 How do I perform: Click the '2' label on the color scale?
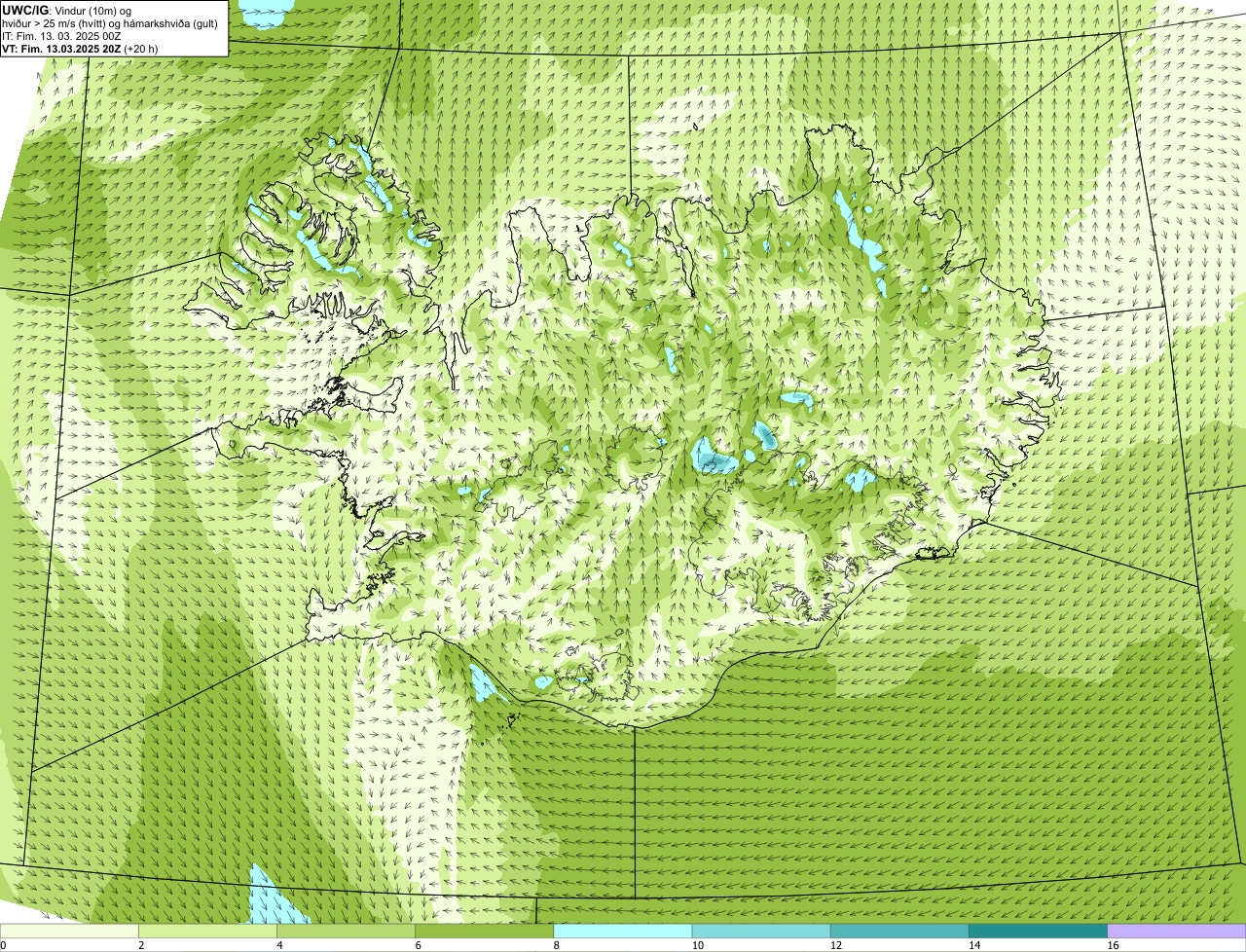tap(141, 945)
